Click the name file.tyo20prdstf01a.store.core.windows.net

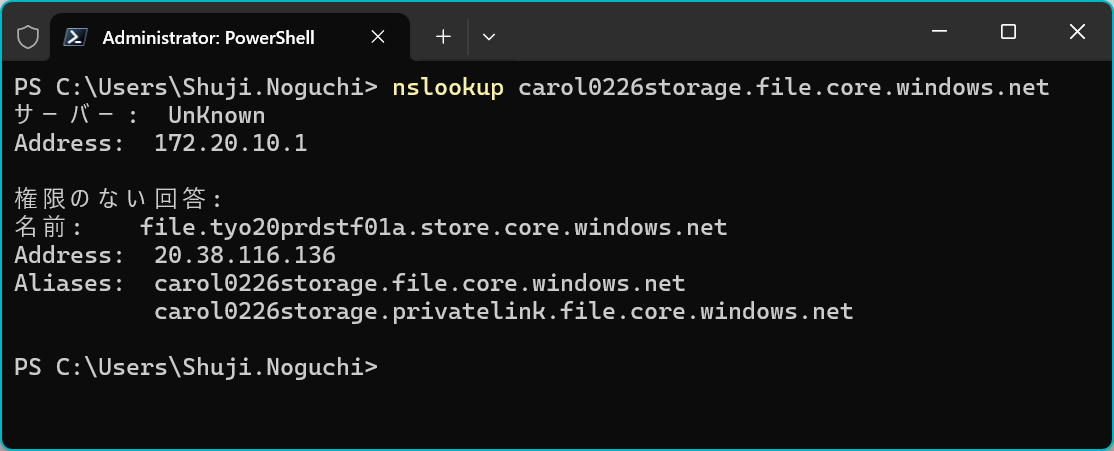[x=433, y=228]
